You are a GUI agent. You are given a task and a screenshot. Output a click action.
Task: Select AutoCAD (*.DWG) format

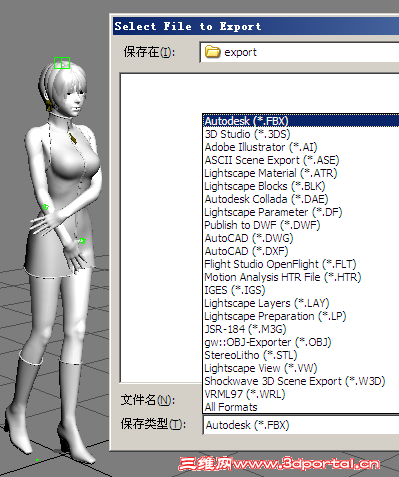click(x=301, y=238)
